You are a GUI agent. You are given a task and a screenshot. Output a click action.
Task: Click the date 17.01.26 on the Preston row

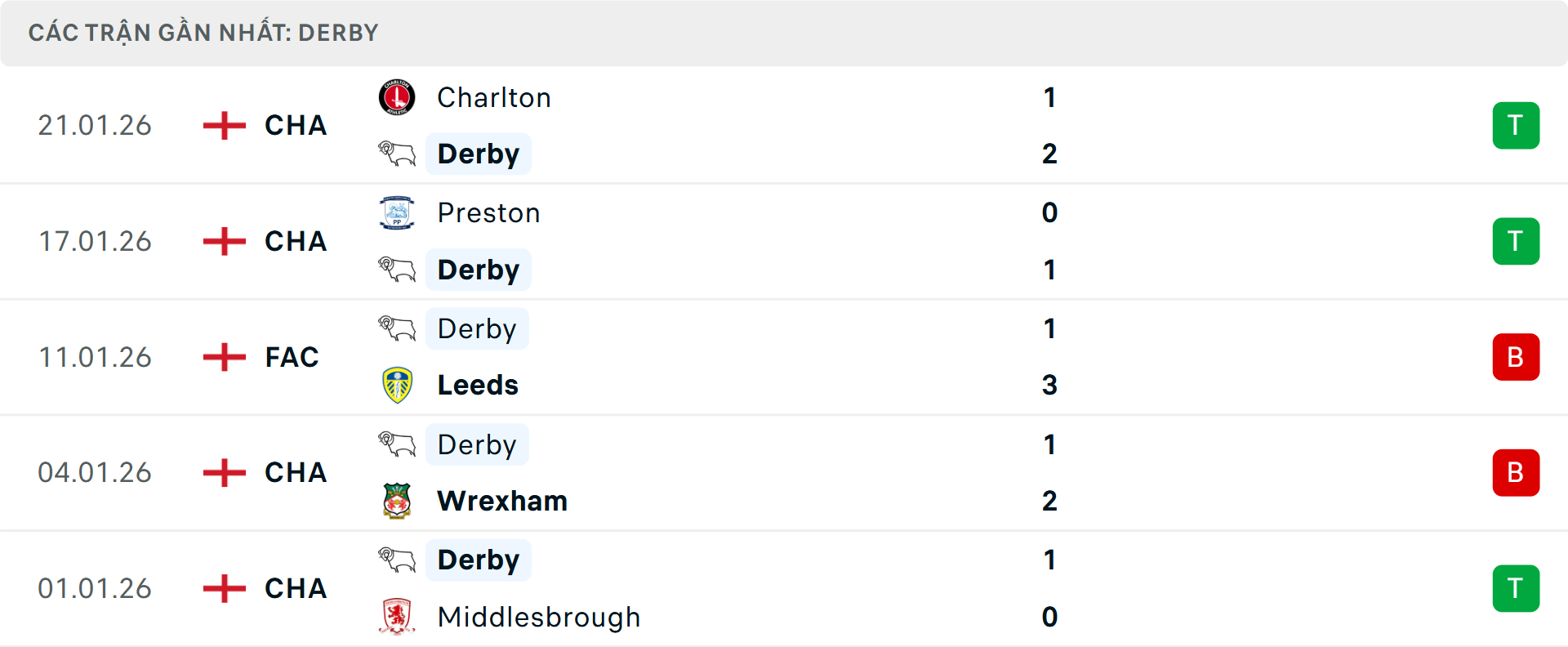95,241
